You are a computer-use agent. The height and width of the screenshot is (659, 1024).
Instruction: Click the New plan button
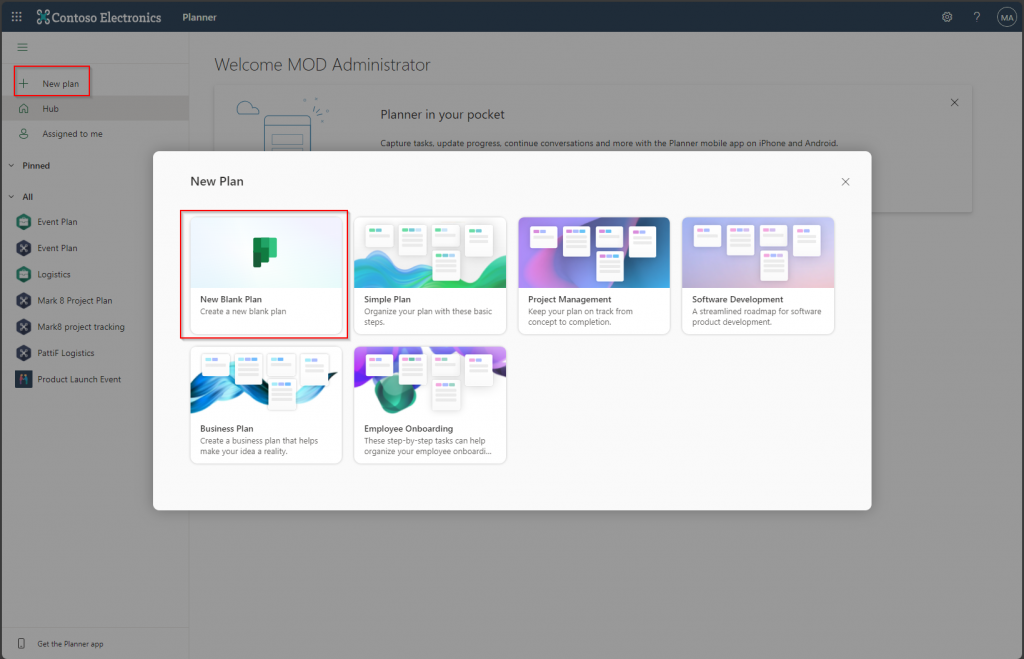point(52,83)
